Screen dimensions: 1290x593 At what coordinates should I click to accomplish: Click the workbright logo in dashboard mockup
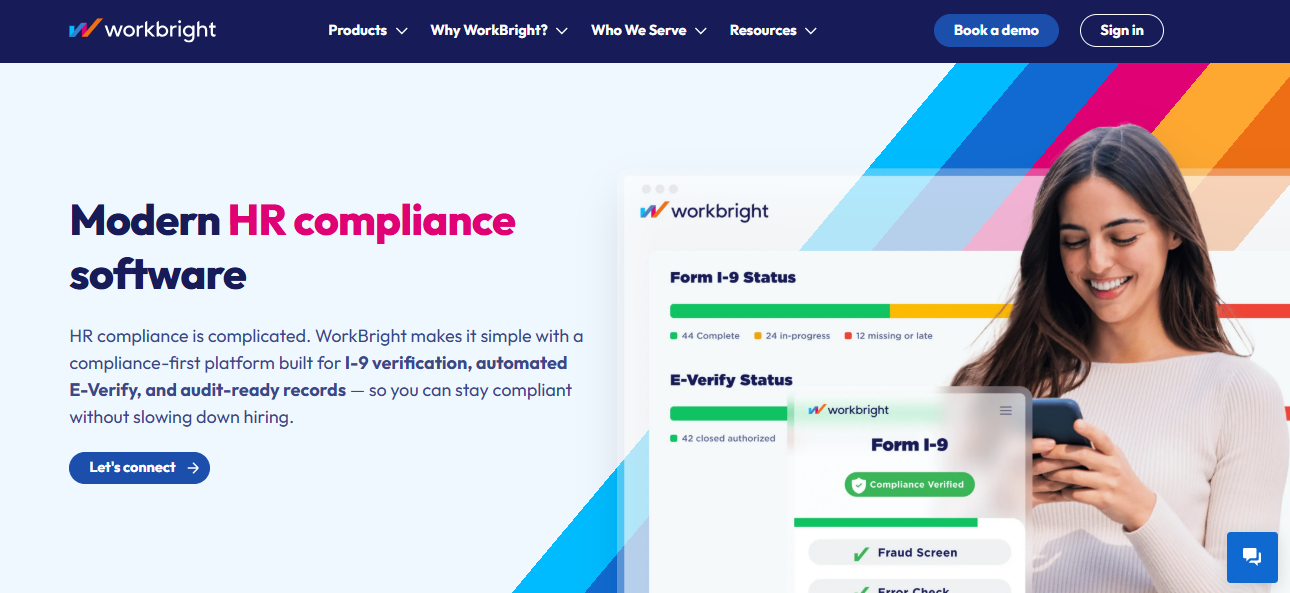pos(705,211)
